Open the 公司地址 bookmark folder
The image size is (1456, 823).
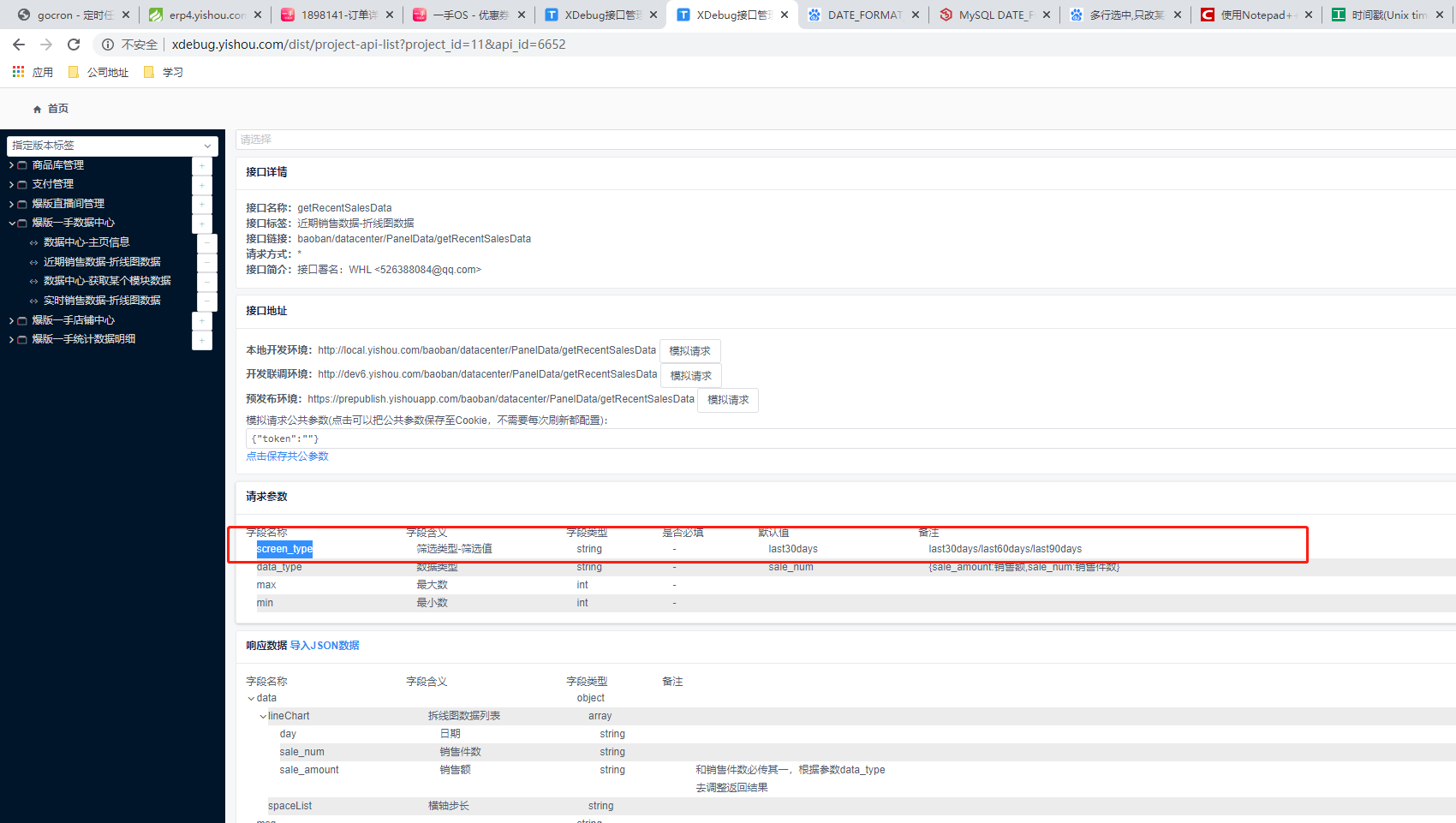point(98,72)
